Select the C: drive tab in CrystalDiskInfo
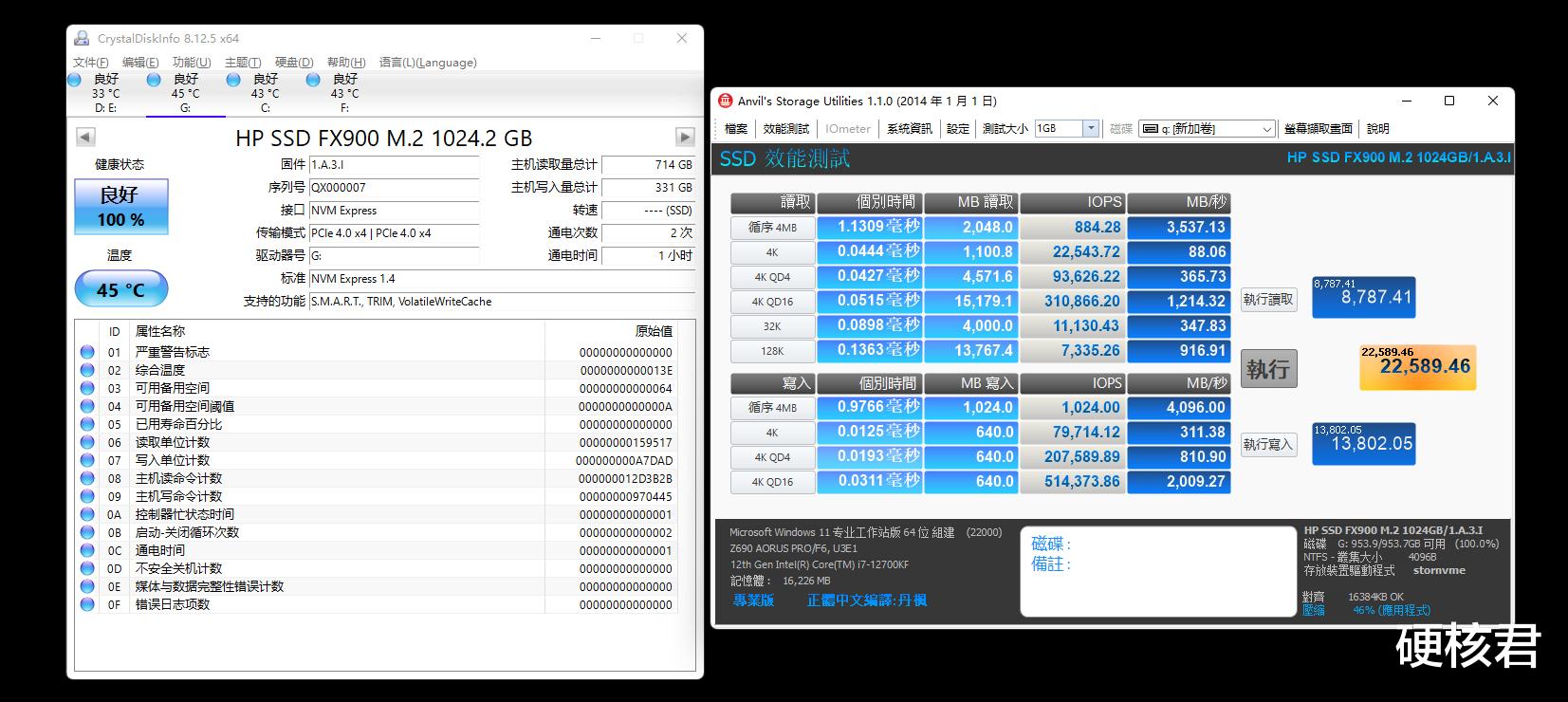Screen dimensions: 1568x702 coord(265,93)
